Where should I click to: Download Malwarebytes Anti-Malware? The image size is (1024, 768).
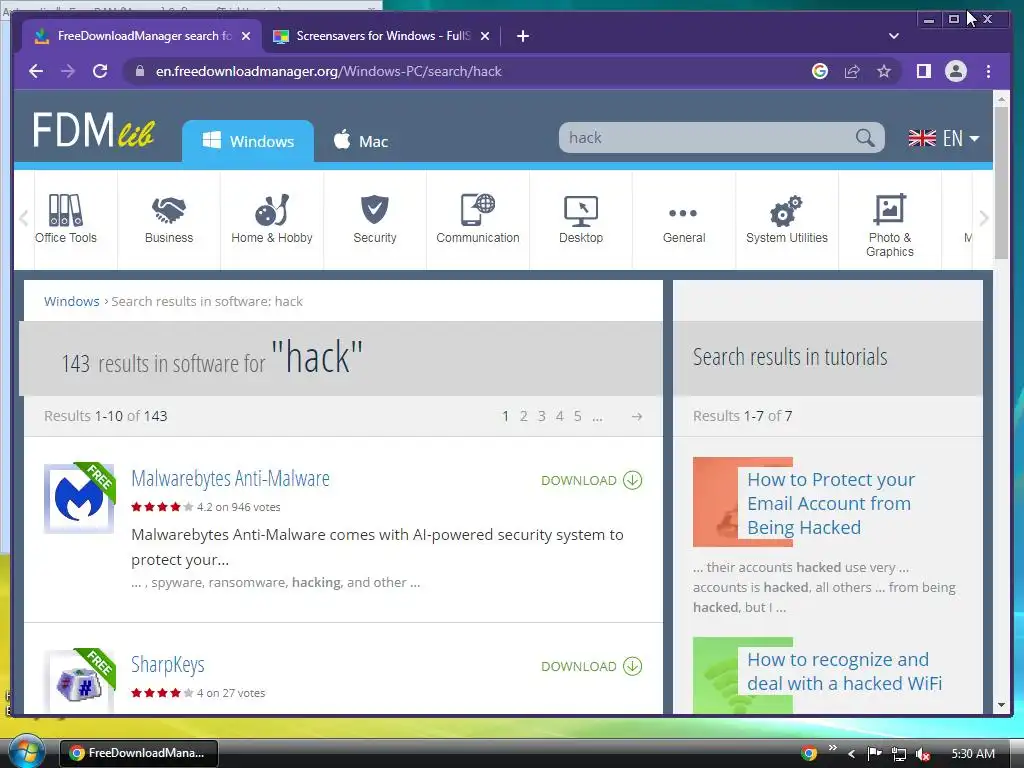(x=592, y=480)
